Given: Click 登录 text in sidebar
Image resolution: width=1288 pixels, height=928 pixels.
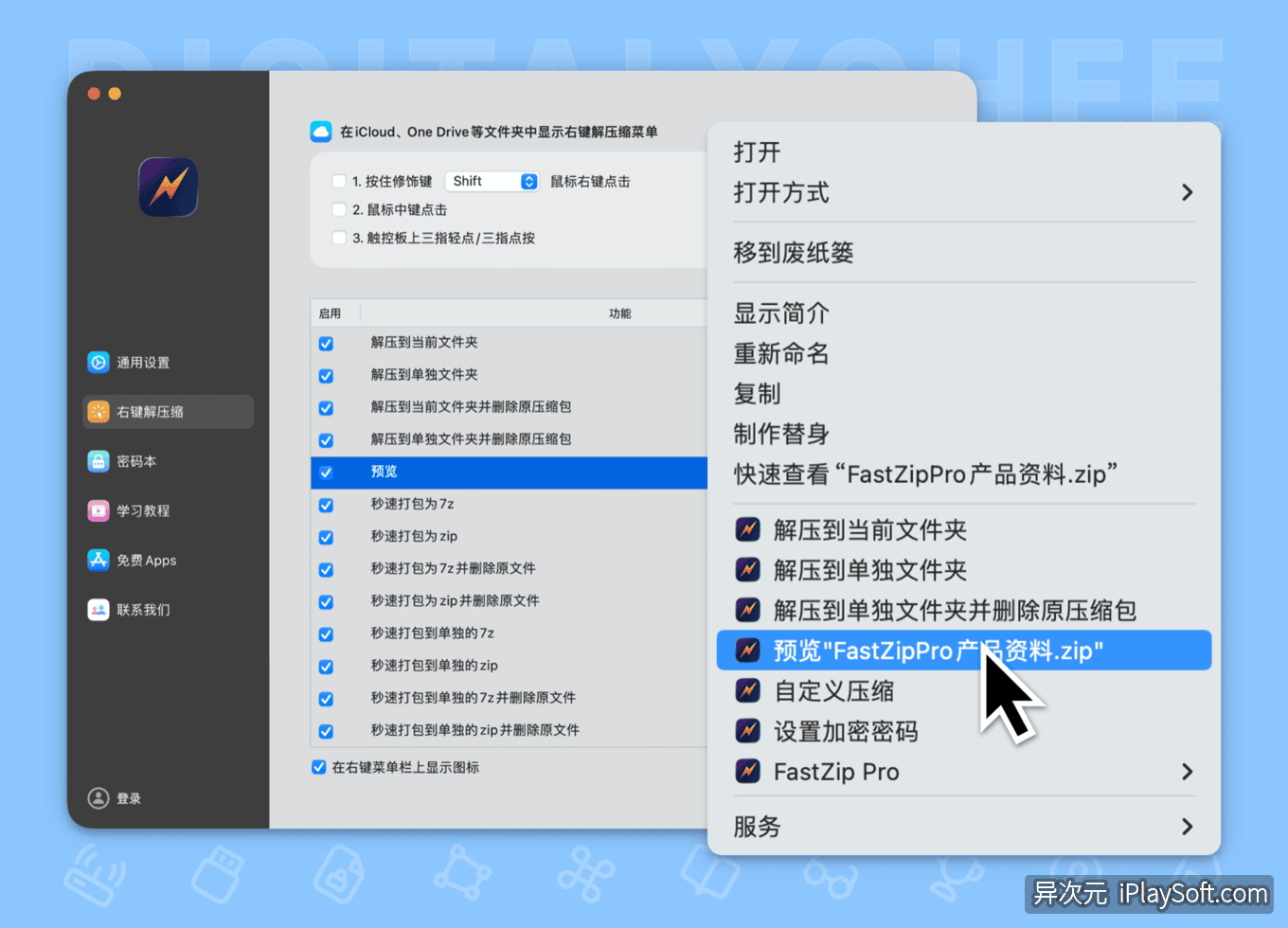Looking at the screenshot, I should [x=129, y=798].
